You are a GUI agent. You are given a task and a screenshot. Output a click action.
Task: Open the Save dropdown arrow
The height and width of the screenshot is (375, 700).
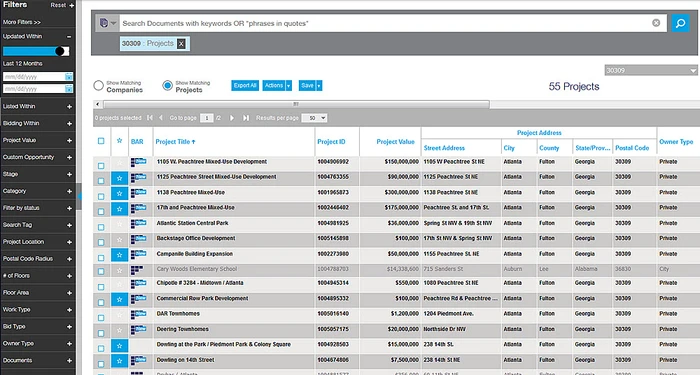point(319,85)
